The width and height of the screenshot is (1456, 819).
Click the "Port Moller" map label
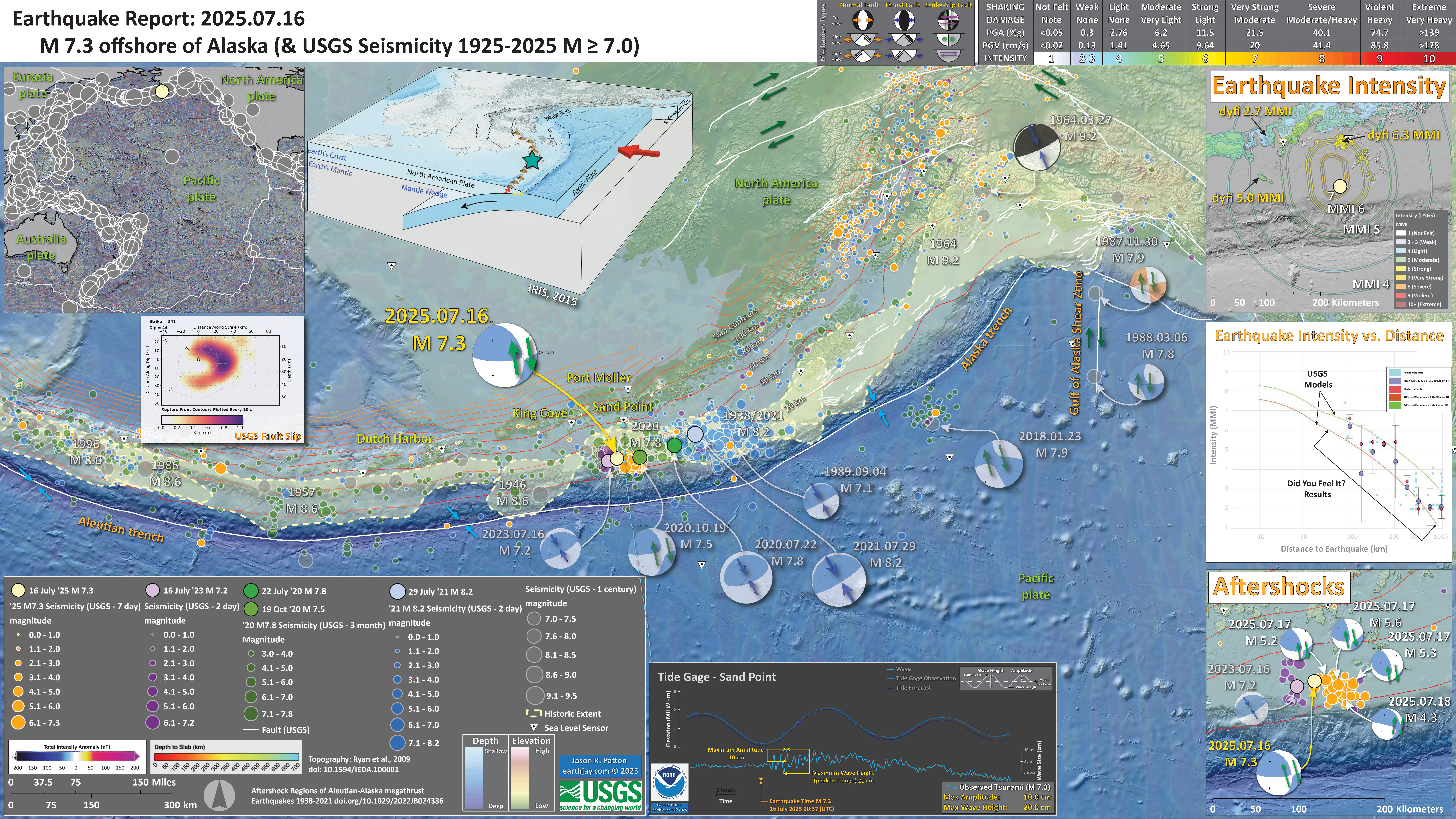coord(599,378)
